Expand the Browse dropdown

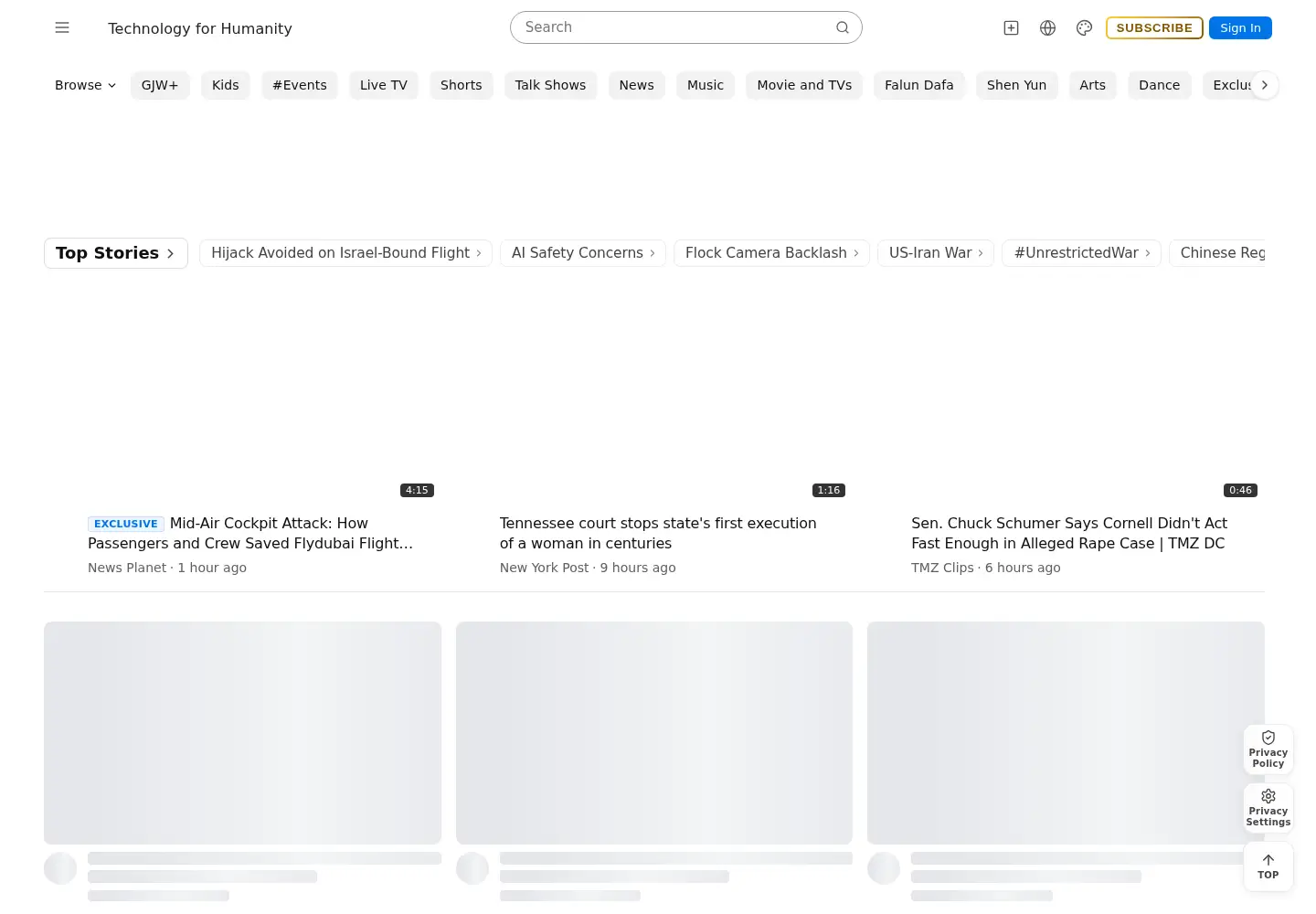(x=85, y=85)
